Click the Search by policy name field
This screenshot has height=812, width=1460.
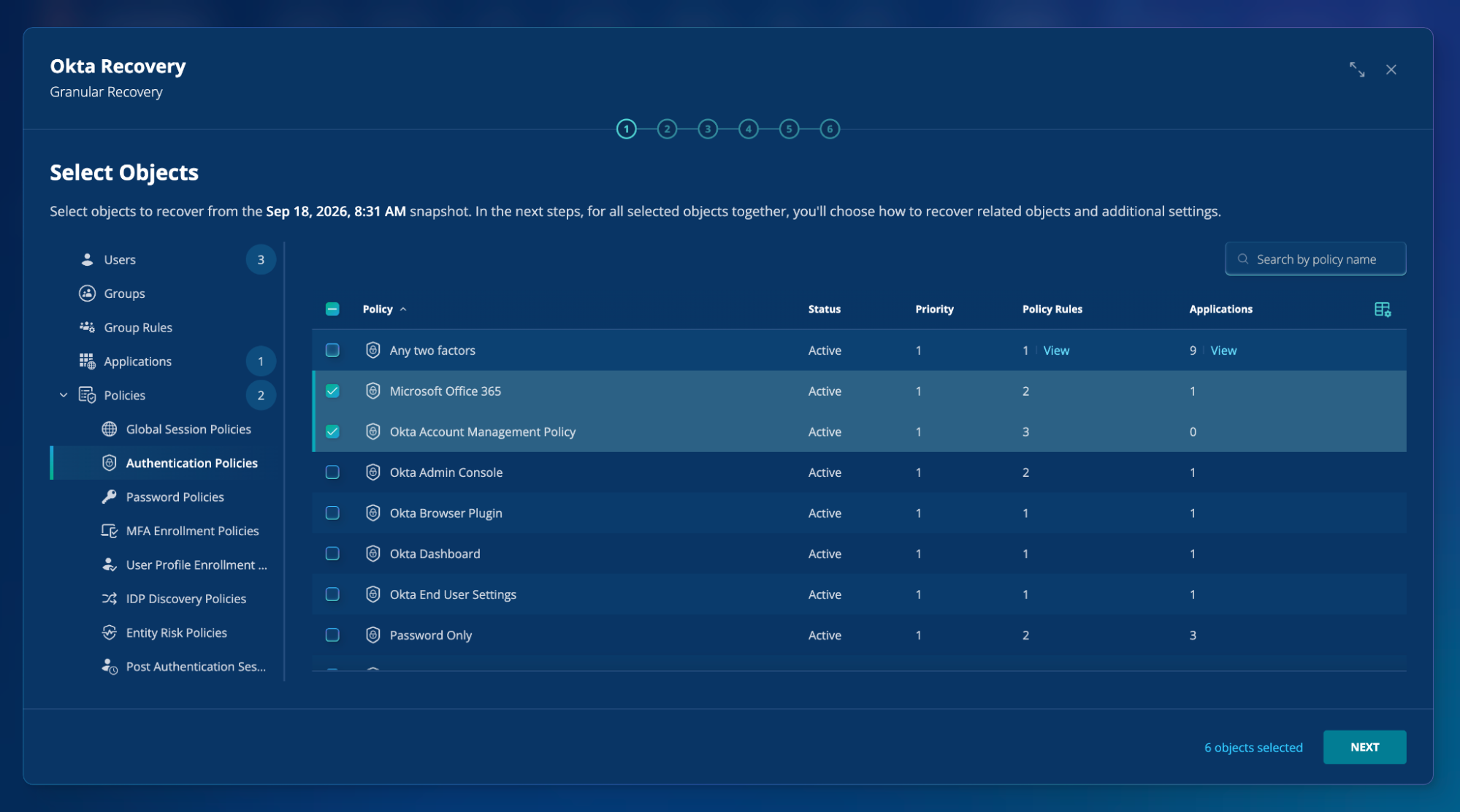pos(1315,259)
